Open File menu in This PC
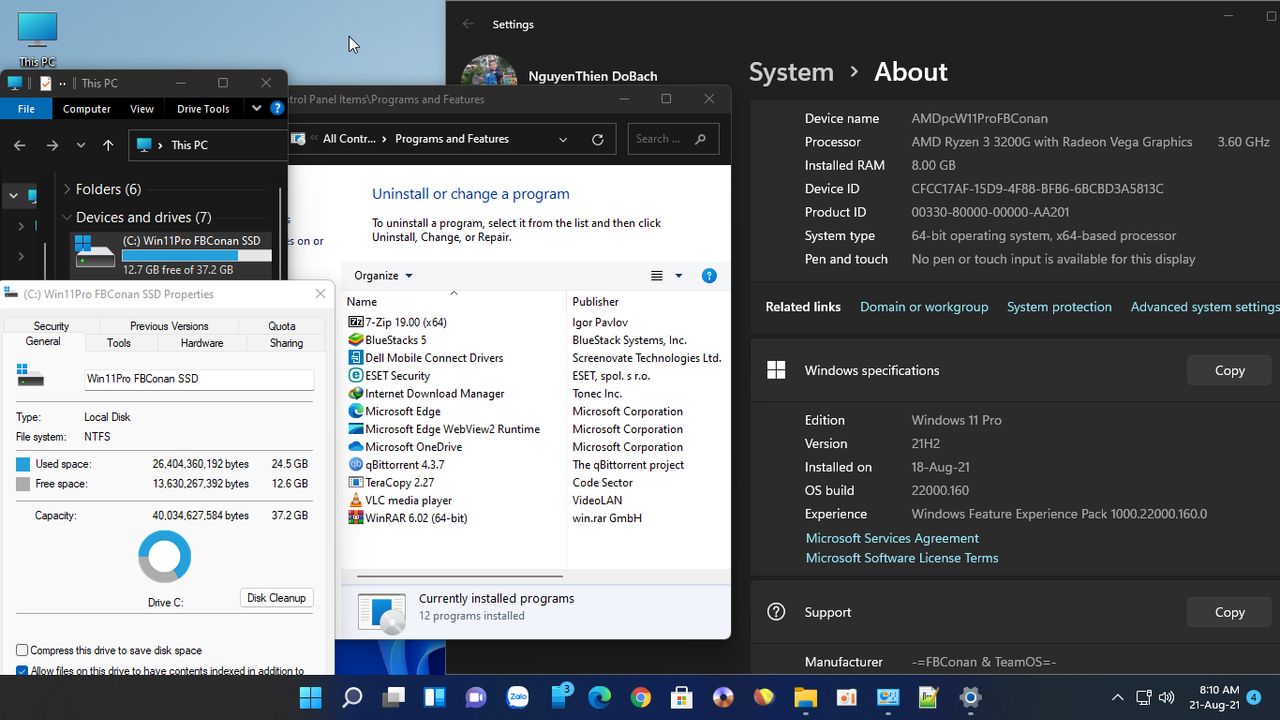Viewport: 1280px width, 720px height. (x=26, y=108)
